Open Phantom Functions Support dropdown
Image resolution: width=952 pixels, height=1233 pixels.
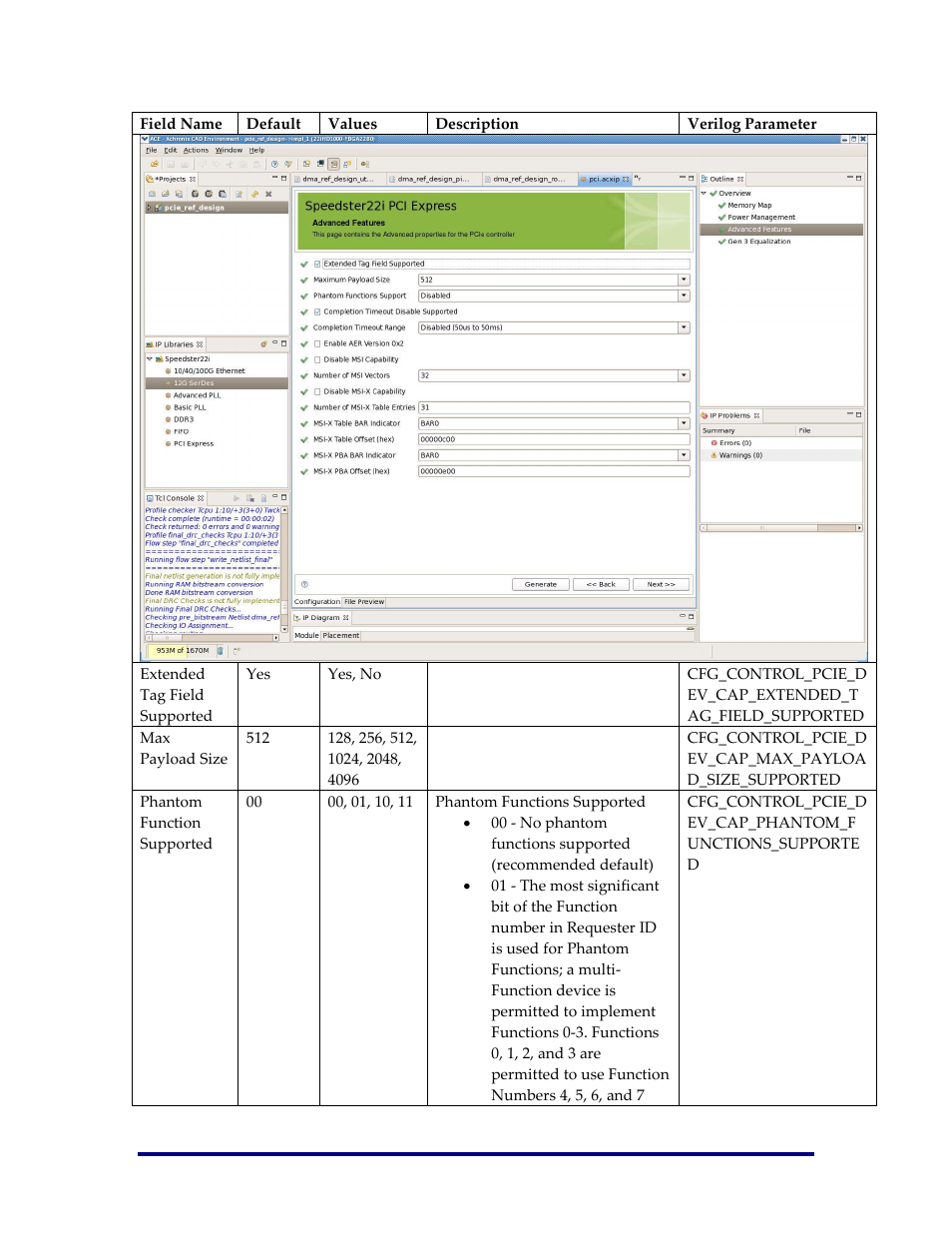tap(685, 297)
